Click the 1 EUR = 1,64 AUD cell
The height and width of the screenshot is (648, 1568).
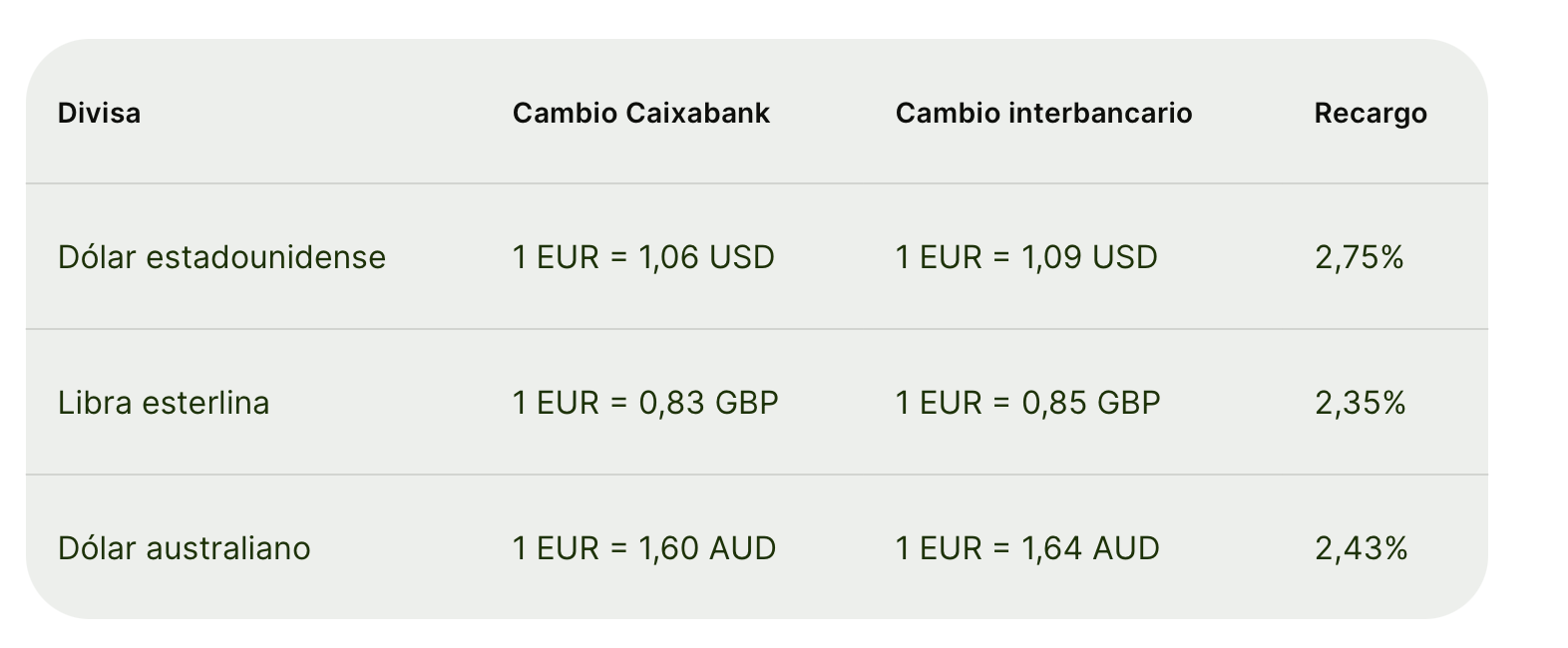coord(1027,548)
